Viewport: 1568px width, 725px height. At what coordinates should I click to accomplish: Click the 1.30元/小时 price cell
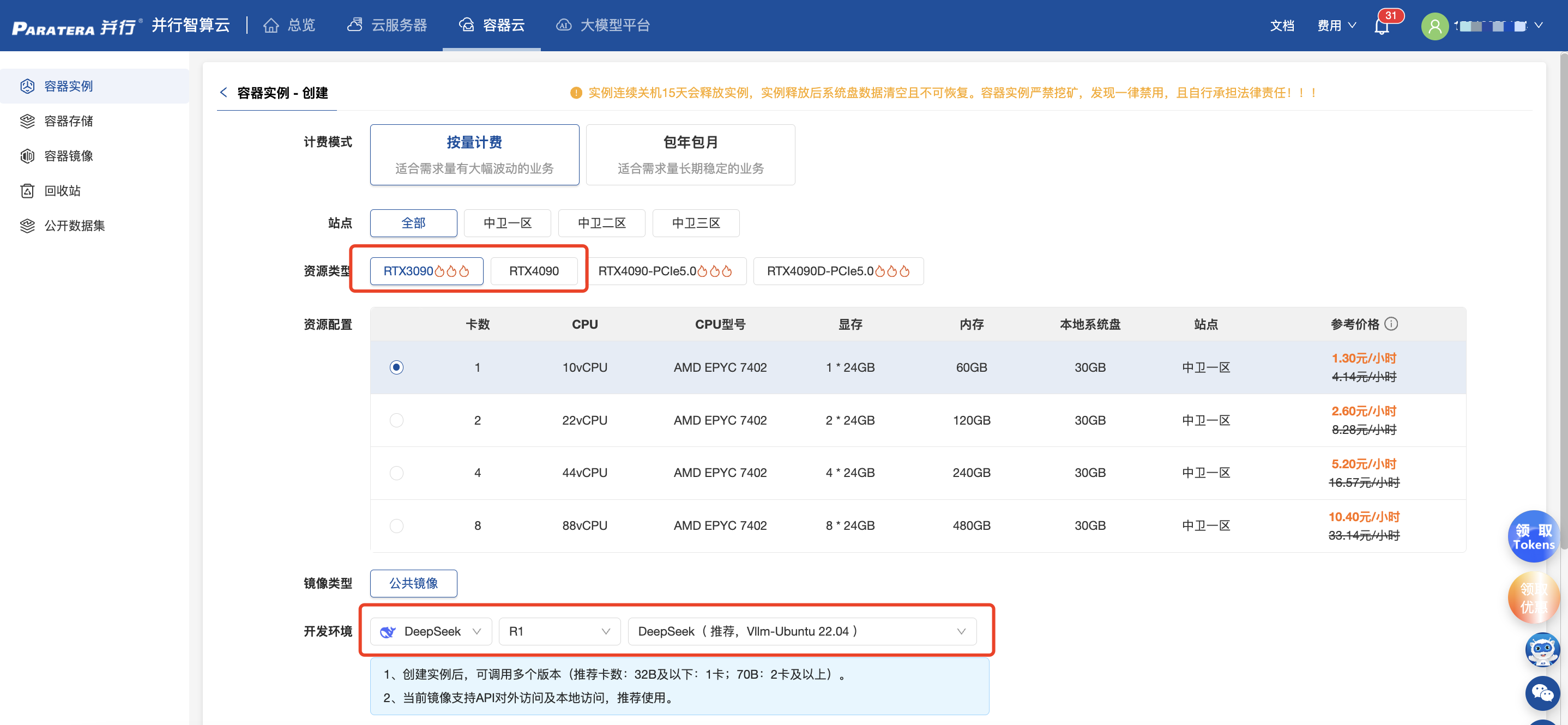1364,358
